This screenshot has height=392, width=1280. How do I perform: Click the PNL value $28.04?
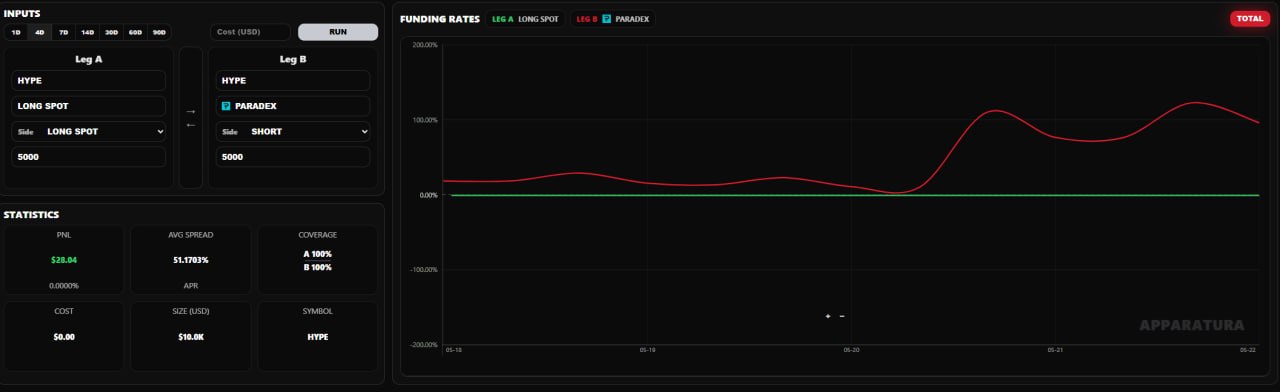tap(64, 260)
